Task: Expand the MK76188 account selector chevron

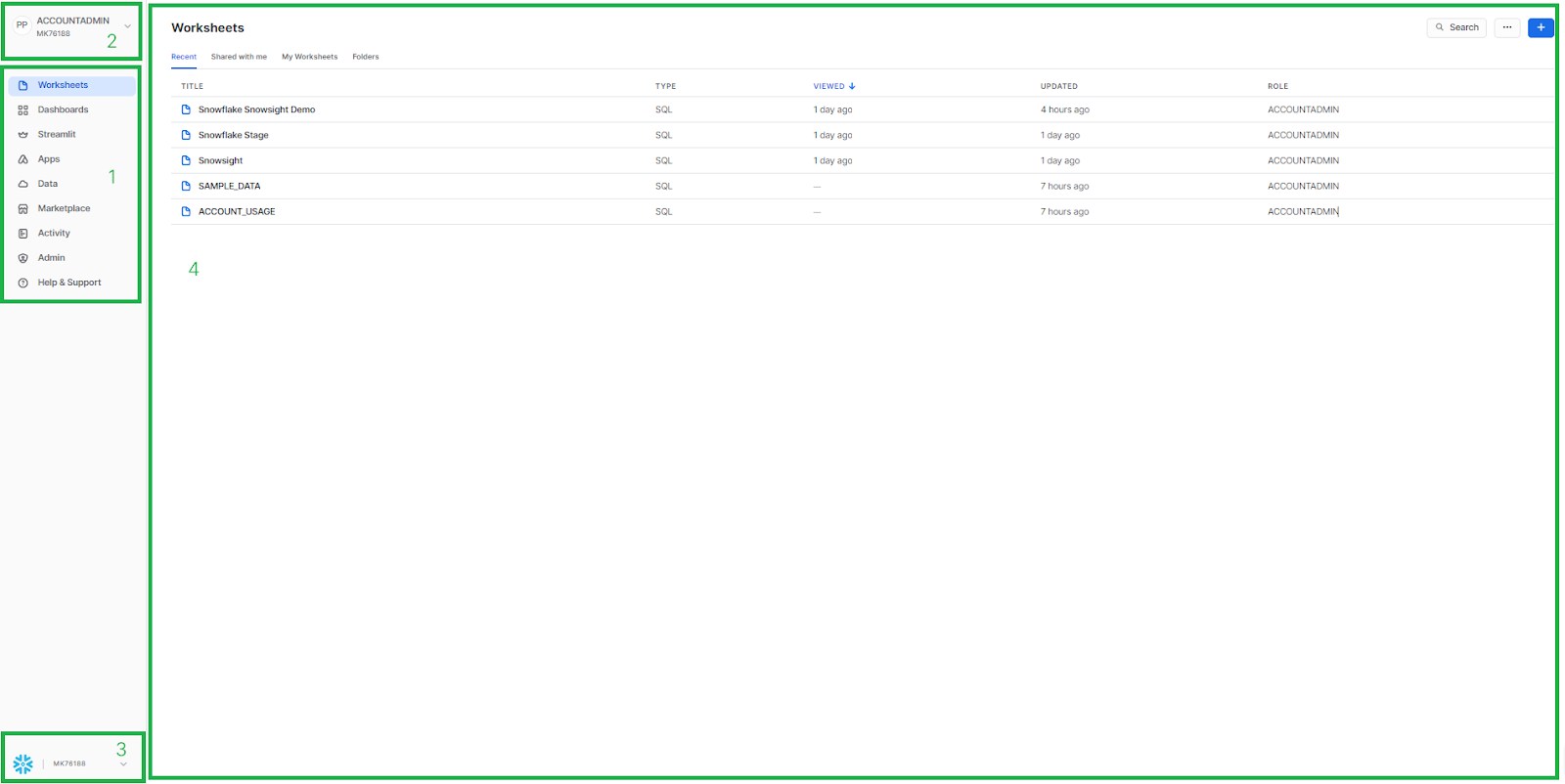Action: click(123, 764)
